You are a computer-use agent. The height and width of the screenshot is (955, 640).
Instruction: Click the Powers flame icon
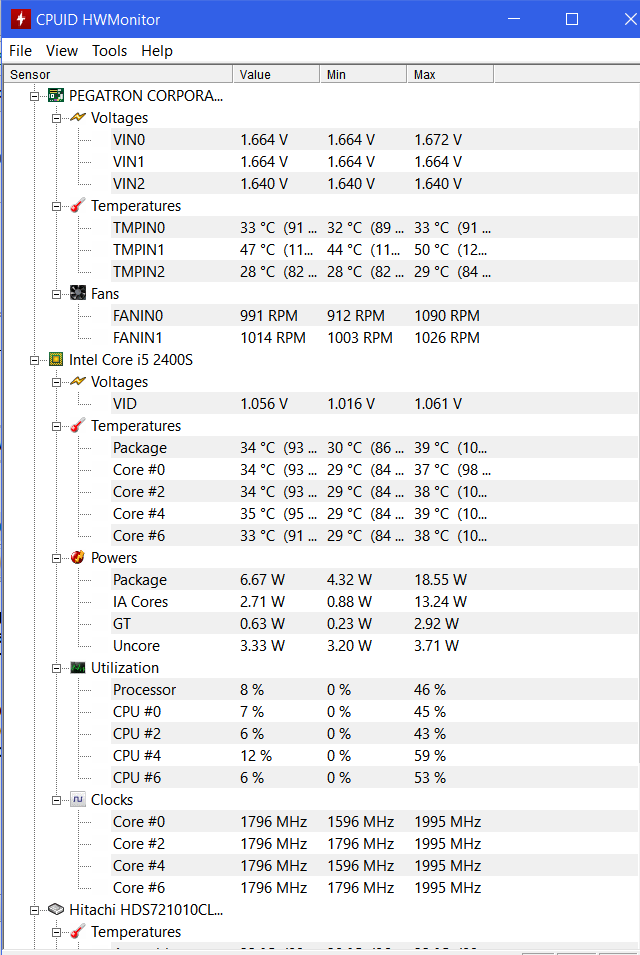pyautogui.click(x=78, y=558)
